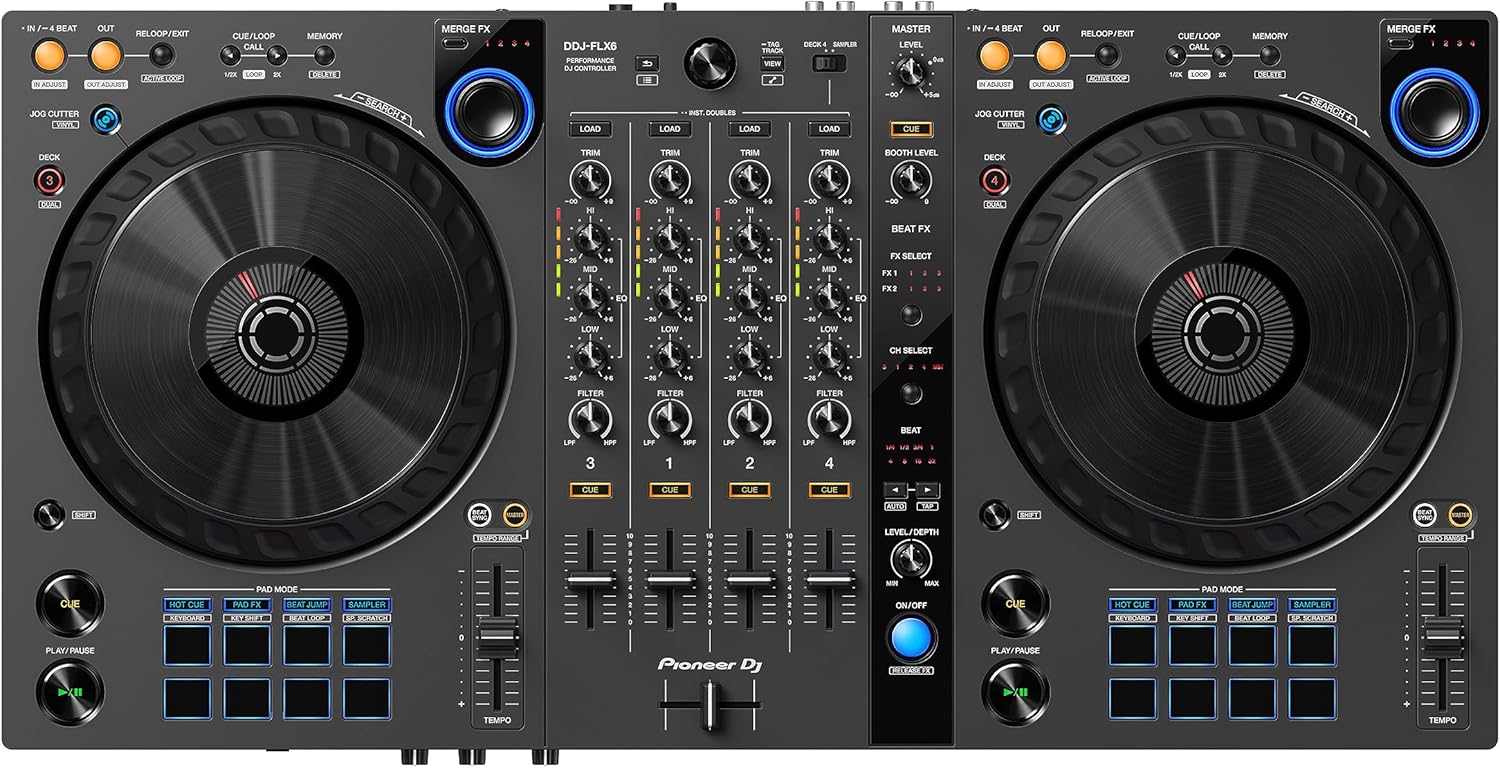
Task: Engage JOG CUTTER on left deck
Action: click(104, 119)
